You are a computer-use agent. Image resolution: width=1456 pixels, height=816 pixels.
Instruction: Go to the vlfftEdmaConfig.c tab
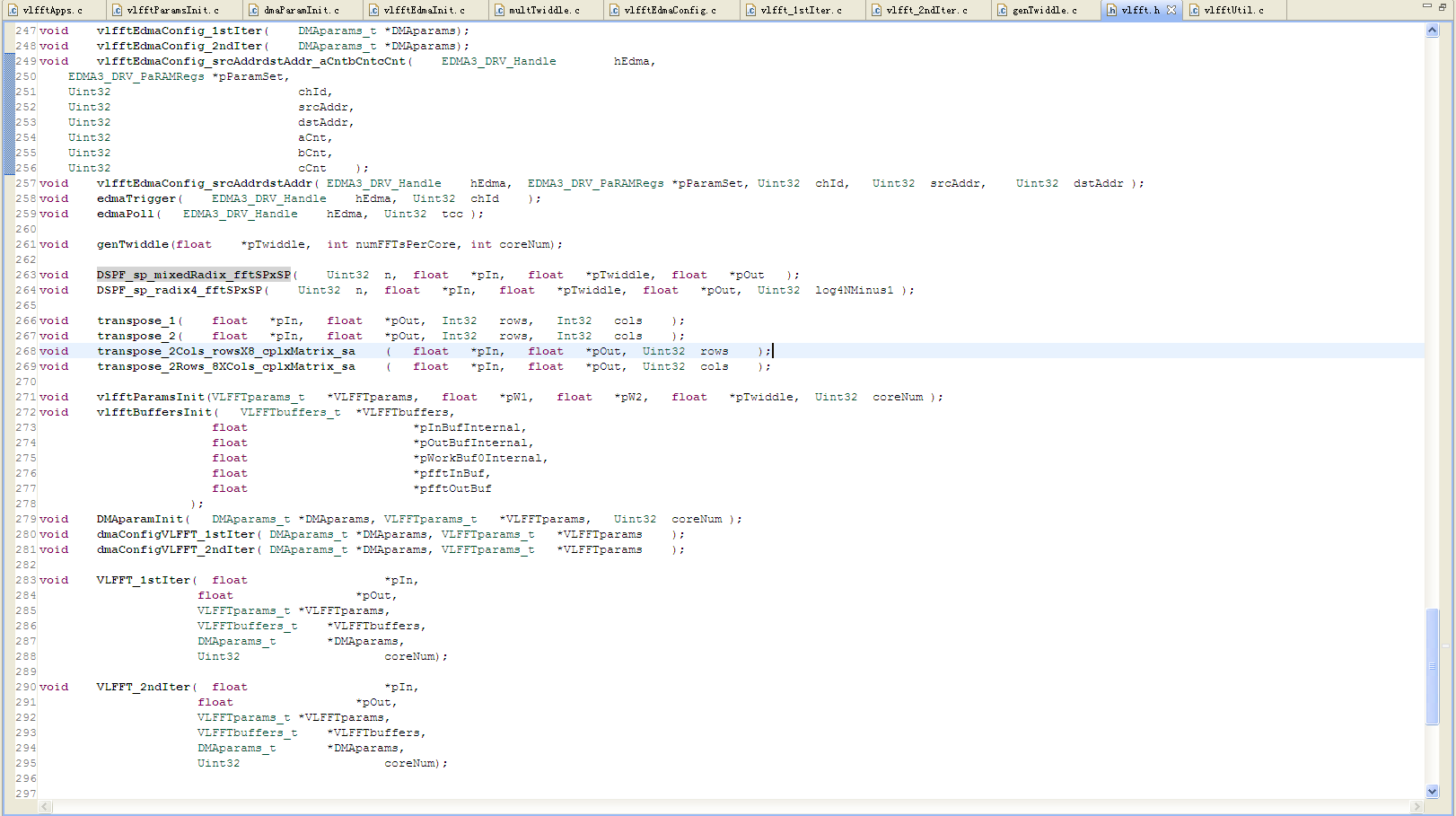click(670, 10)
